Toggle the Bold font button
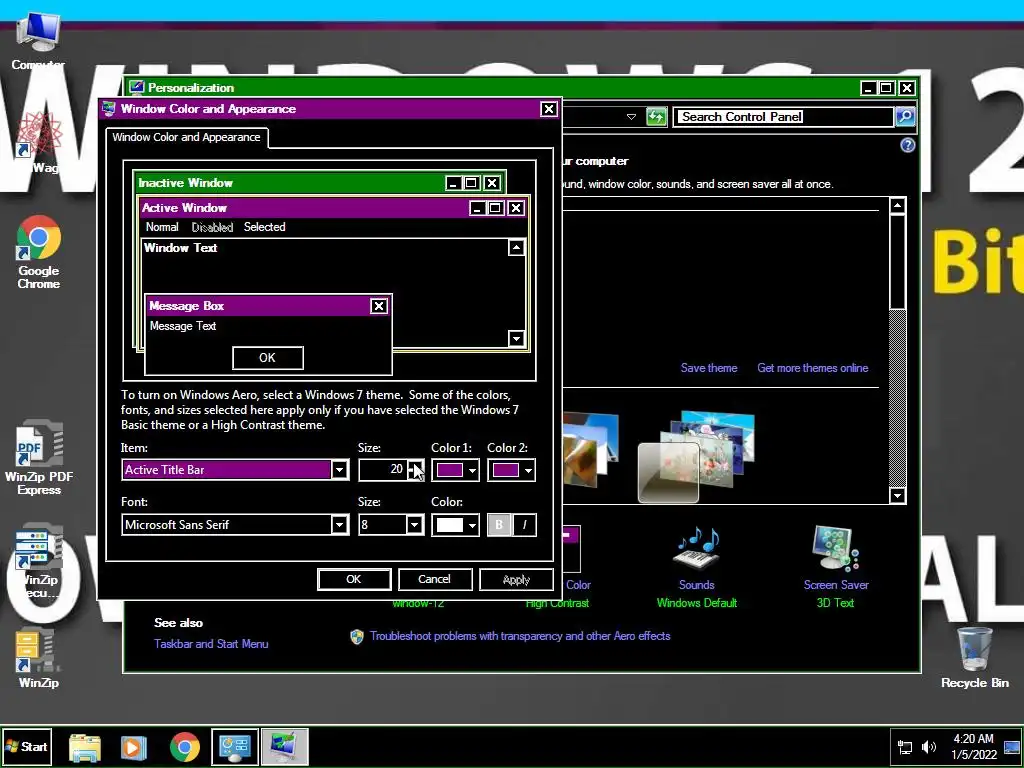This screenshot has width=1024, height=768. pos(500,524)
